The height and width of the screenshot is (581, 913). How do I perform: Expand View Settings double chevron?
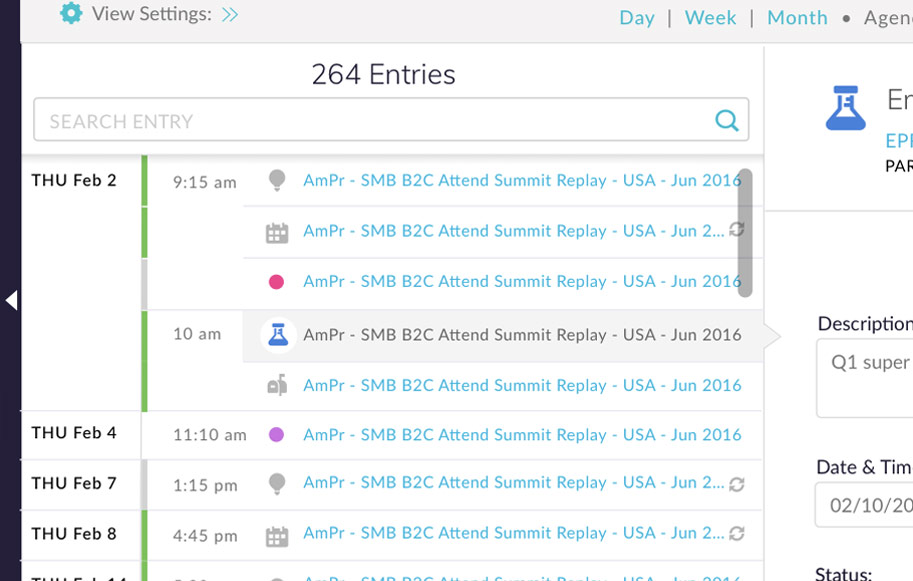pos(230,15)
